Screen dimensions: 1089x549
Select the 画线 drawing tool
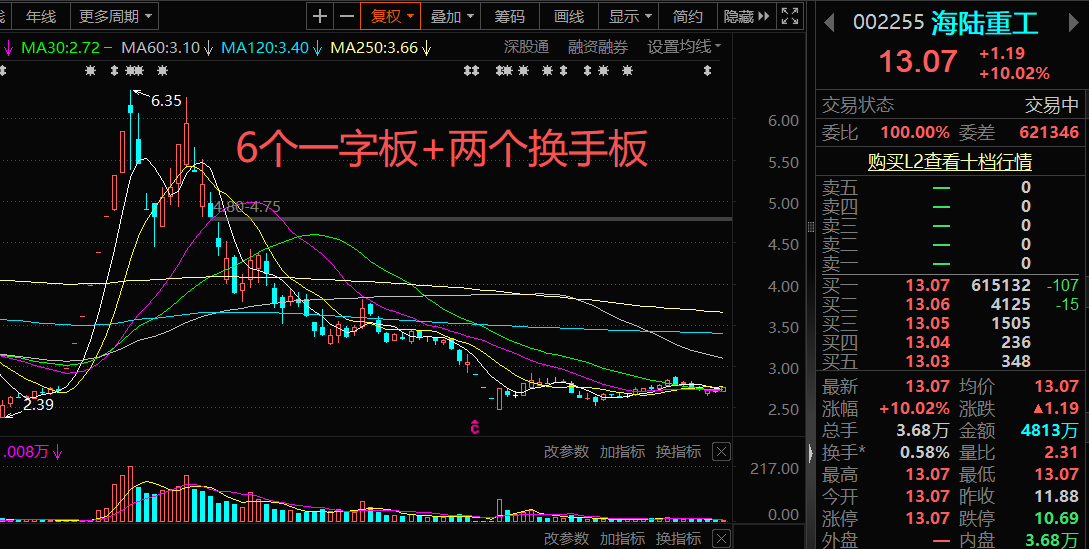[x=569, y=16]
